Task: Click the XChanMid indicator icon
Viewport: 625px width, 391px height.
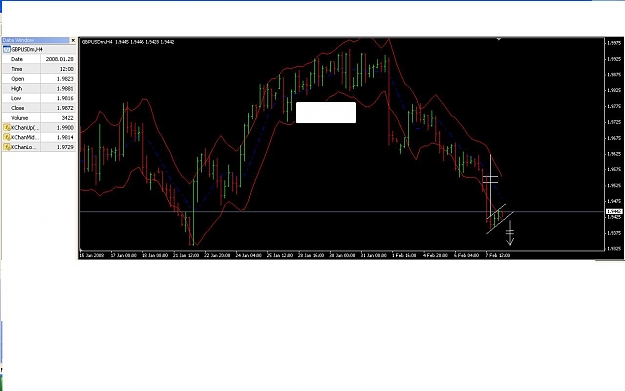Action: point(7,137)
